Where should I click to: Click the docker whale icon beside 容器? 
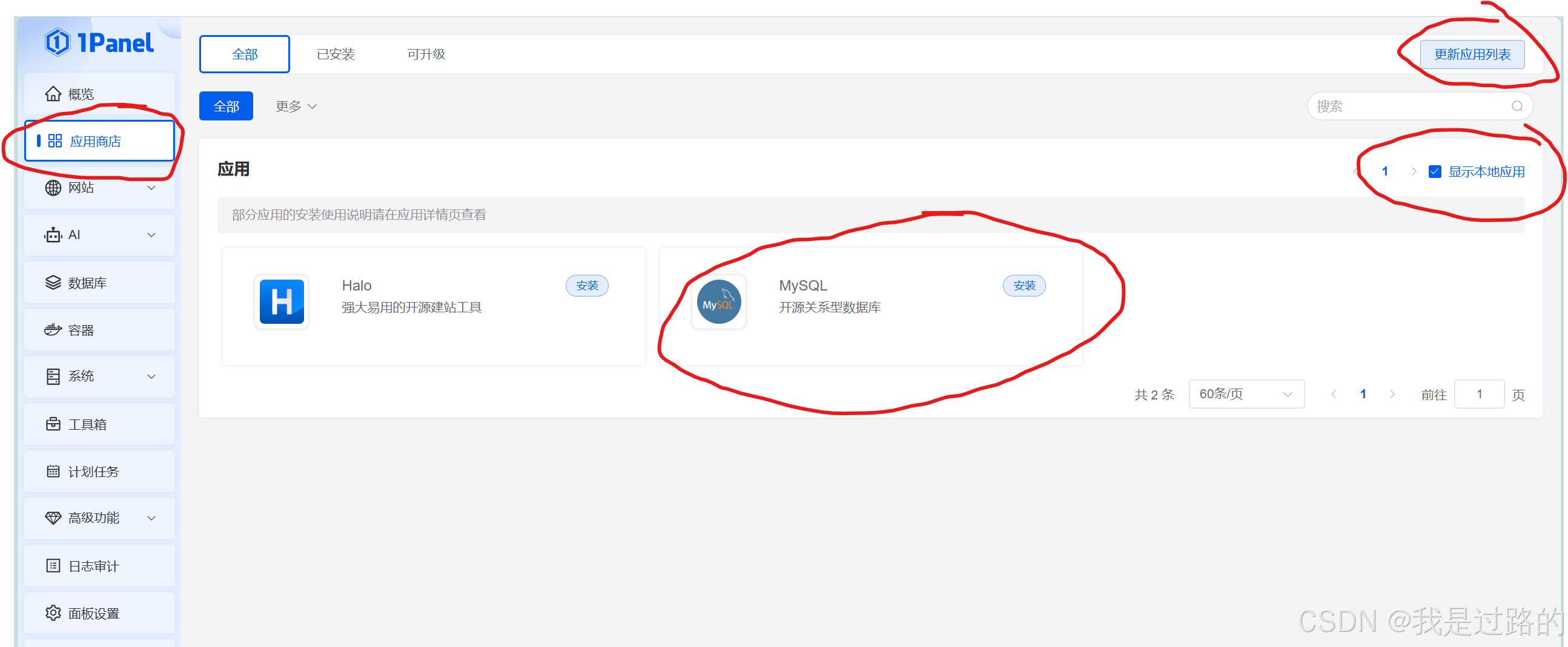(x=53, y=330)
